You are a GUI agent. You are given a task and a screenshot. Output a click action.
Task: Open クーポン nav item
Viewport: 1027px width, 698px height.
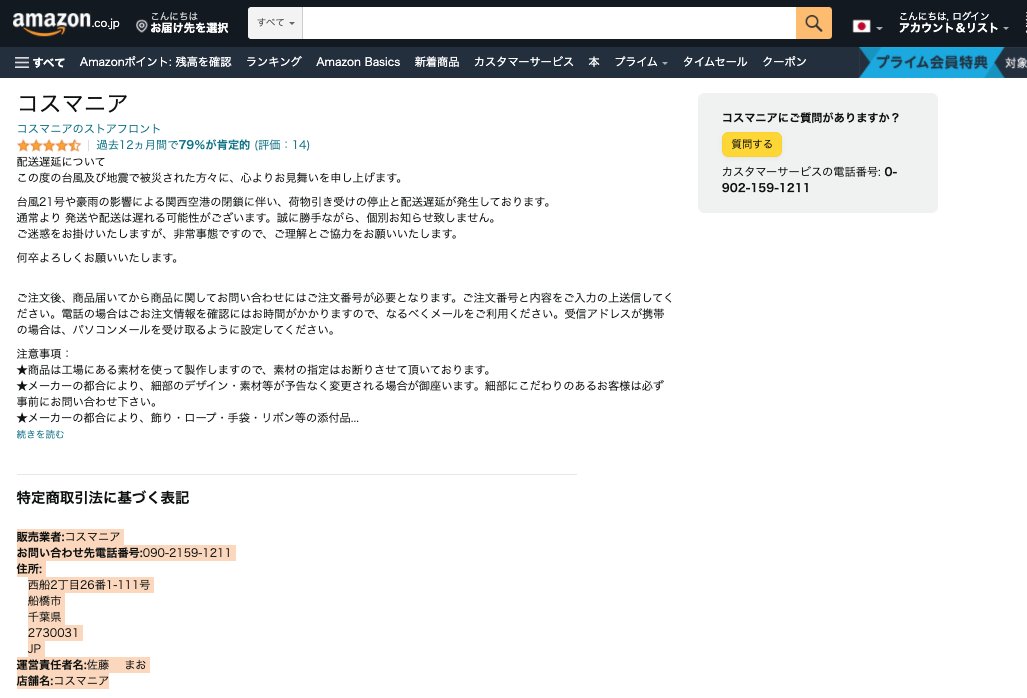pyautogui.click(x=784, y=62)
